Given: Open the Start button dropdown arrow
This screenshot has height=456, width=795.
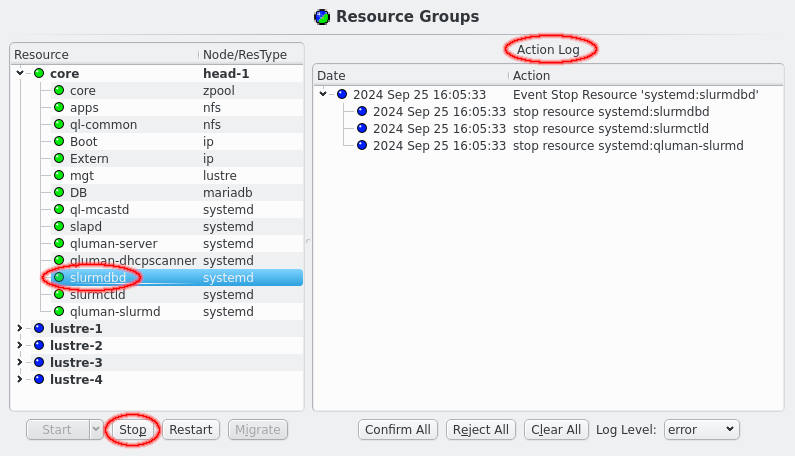Looking at the screenshot, I should [x=96, y=430].
